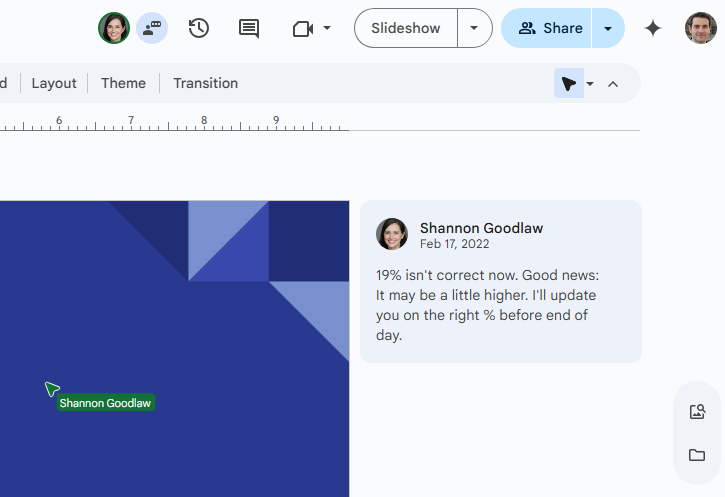Toggle the pointer cursor mode button
Image resolution: width=725 pixels, height=497 pixels.
point(568,84)
